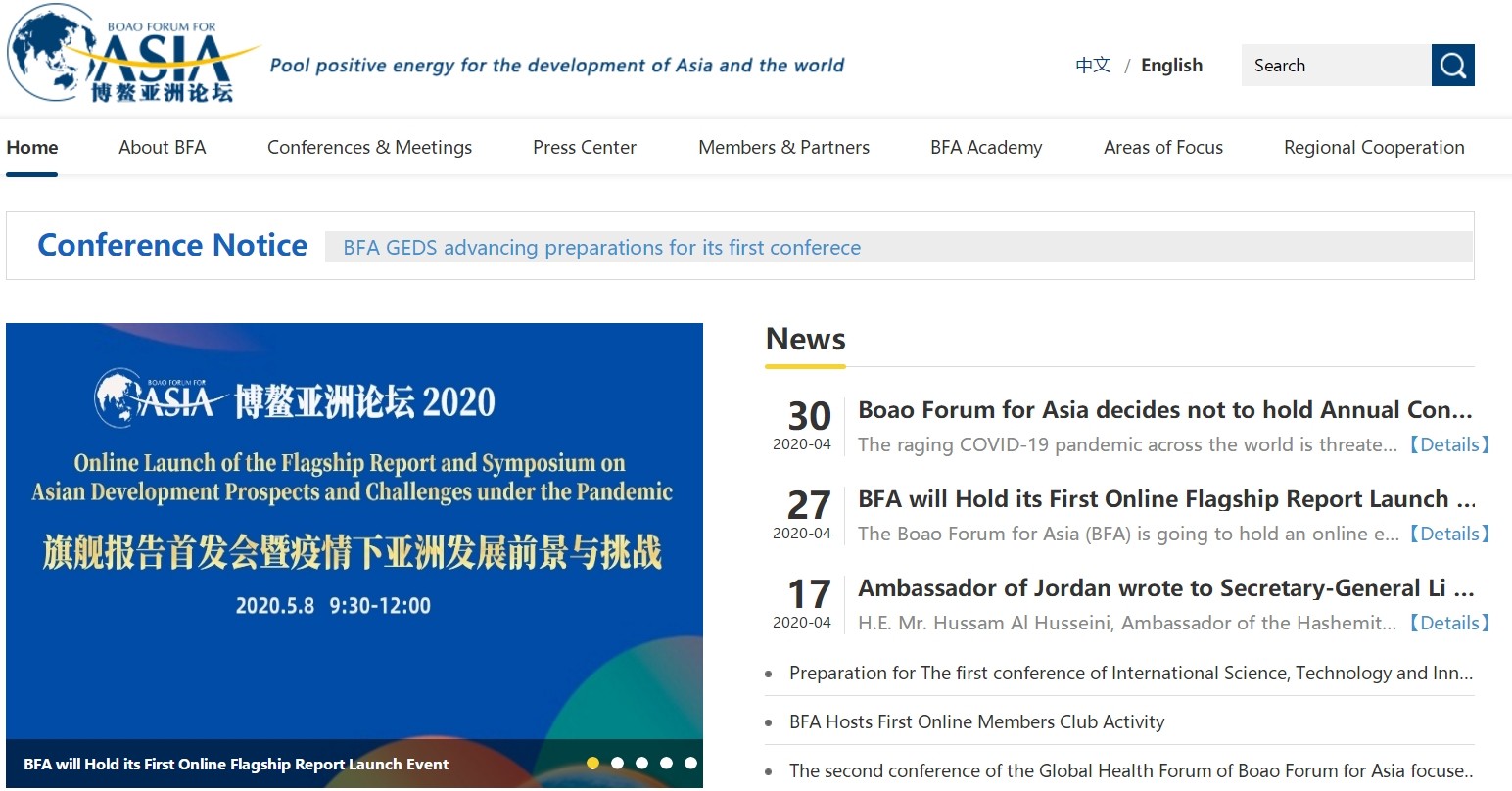Open the Regional Cooperation menu
The image size is (1512, 791).
pos(1374,148)
